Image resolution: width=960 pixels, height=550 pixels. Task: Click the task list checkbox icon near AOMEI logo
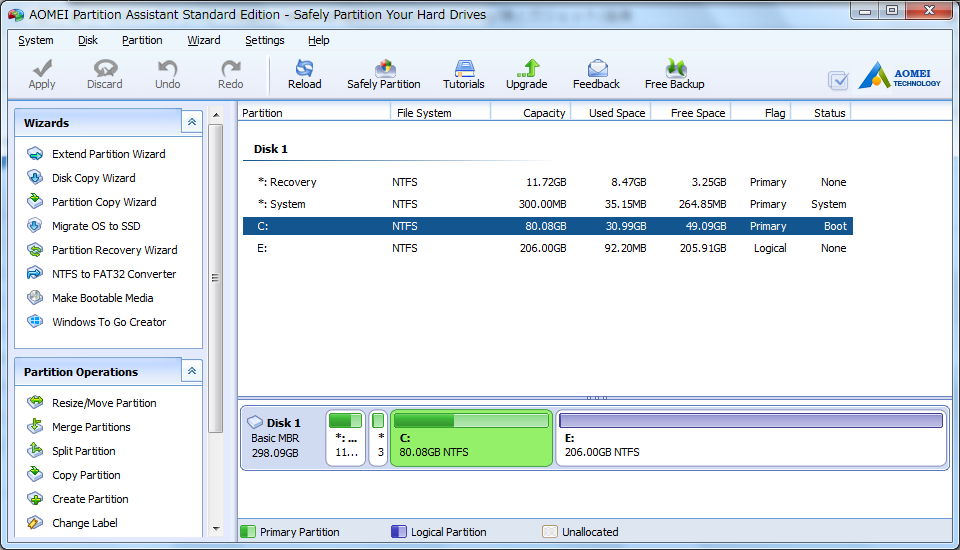tap(838, 80)
